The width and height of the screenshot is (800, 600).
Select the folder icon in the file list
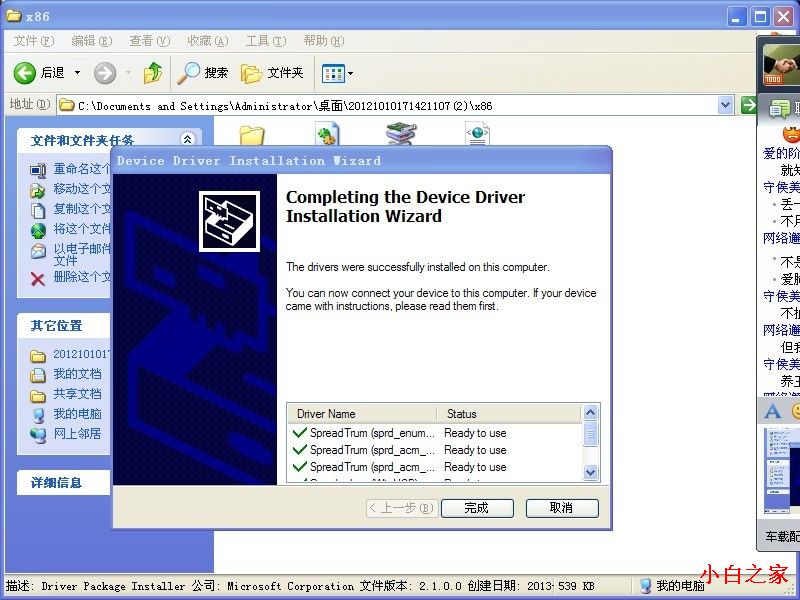click(x=252, y=135)
